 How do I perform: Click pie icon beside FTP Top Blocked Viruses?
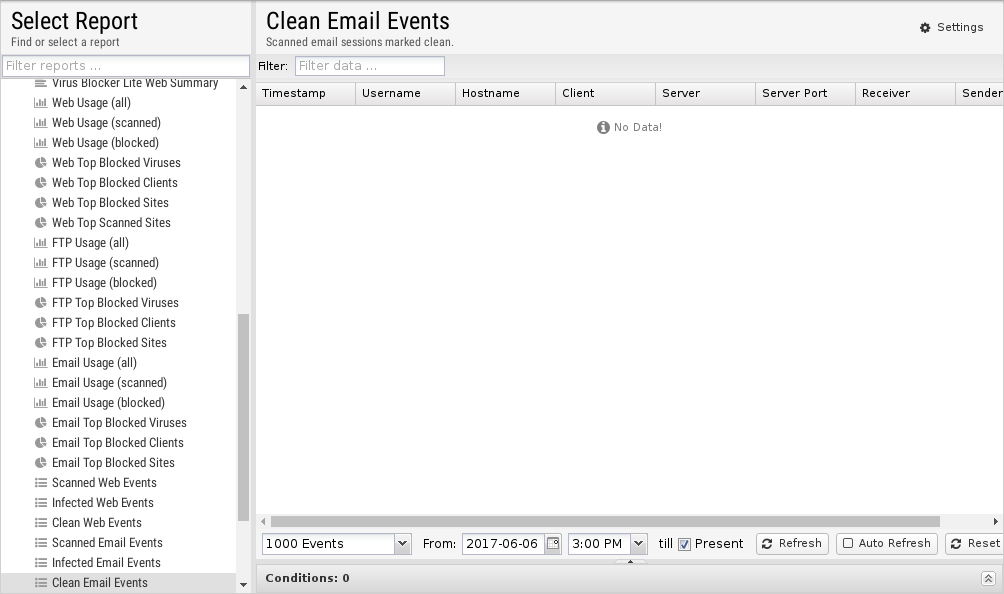pos(40,303)
